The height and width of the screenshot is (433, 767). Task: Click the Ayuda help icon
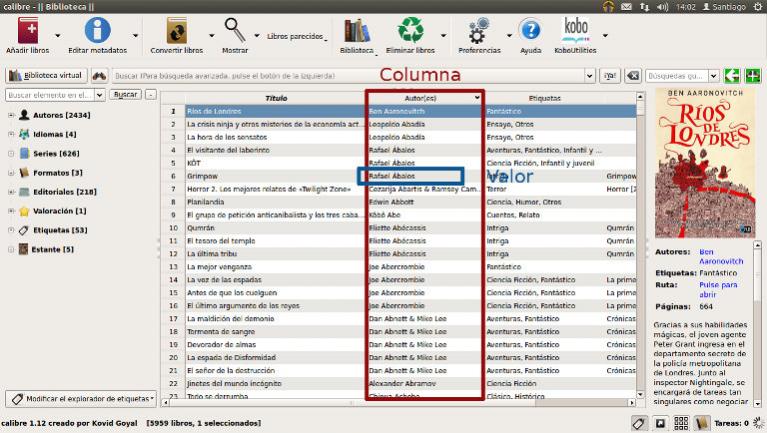pyautogui.click(x=531, y=31)
